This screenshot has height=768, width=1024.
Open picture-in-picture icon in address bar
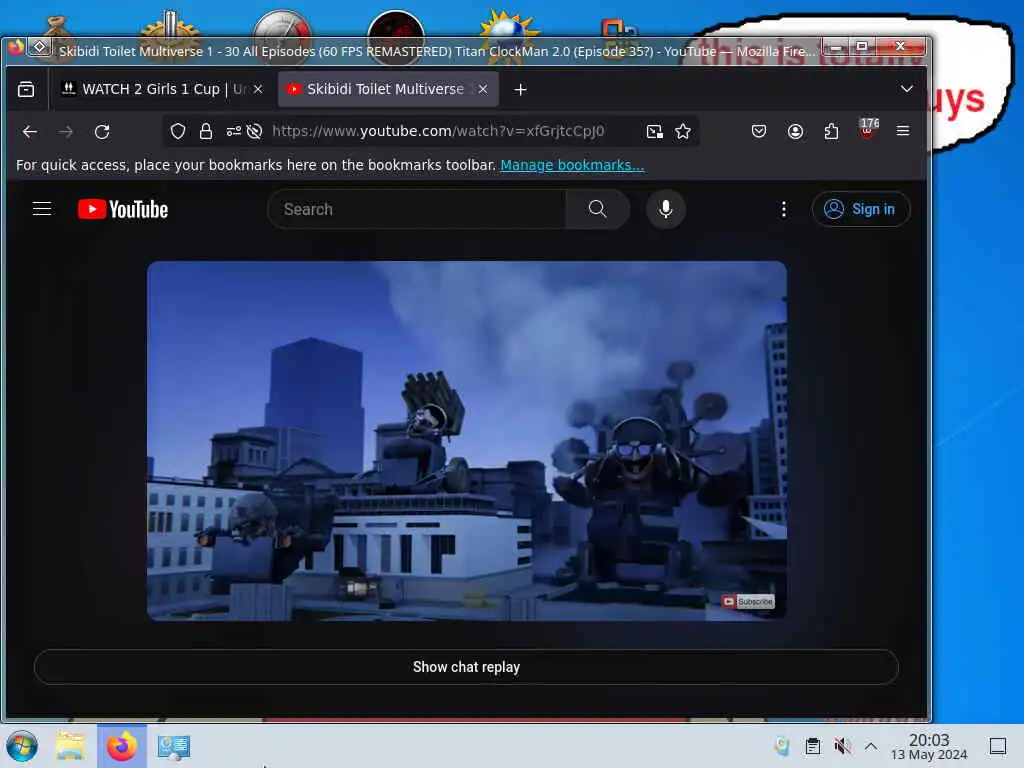[654, 131]
